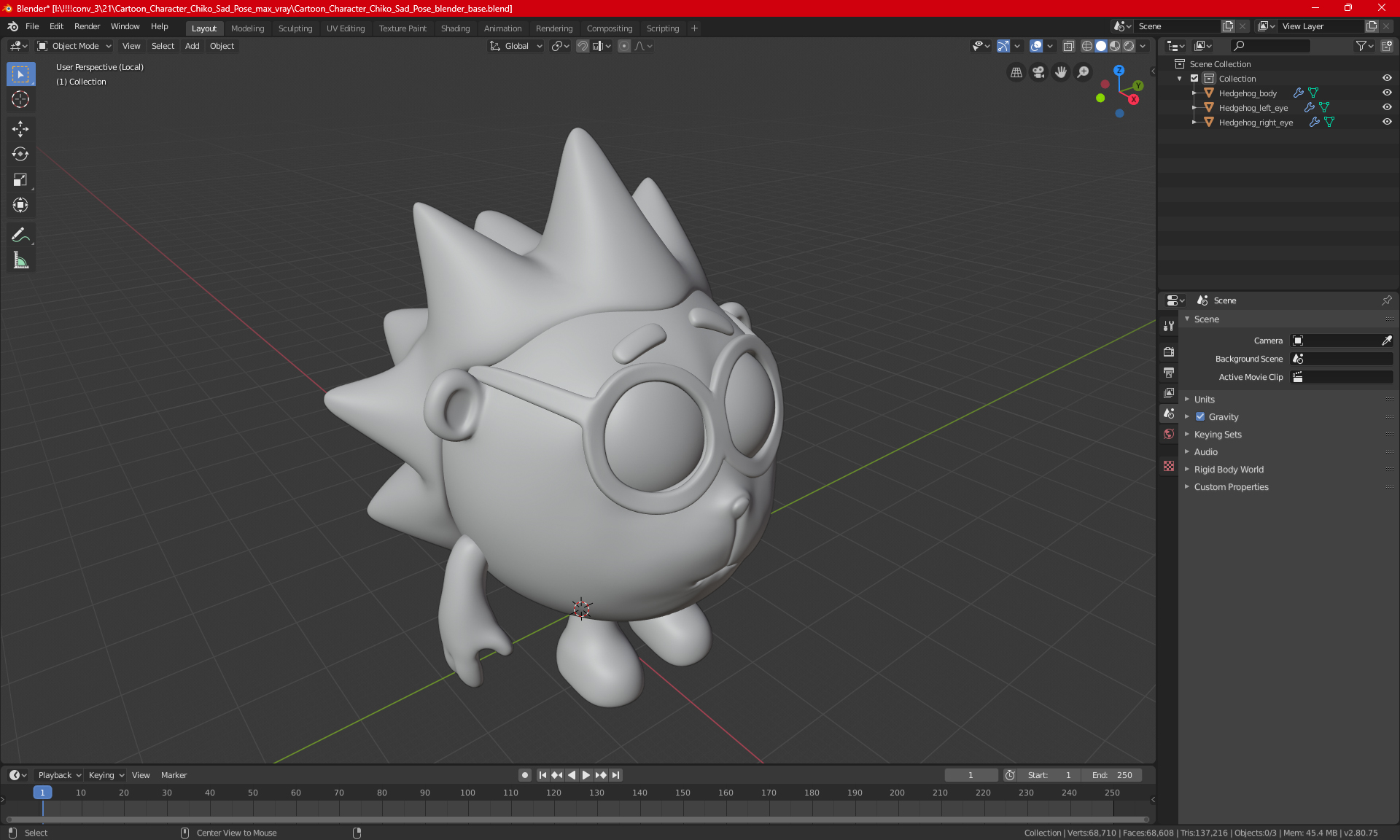This screenshot has height=840, width=1400.
Task: Click the red X axis gizmo handle
Action: tap(1133, 100)
